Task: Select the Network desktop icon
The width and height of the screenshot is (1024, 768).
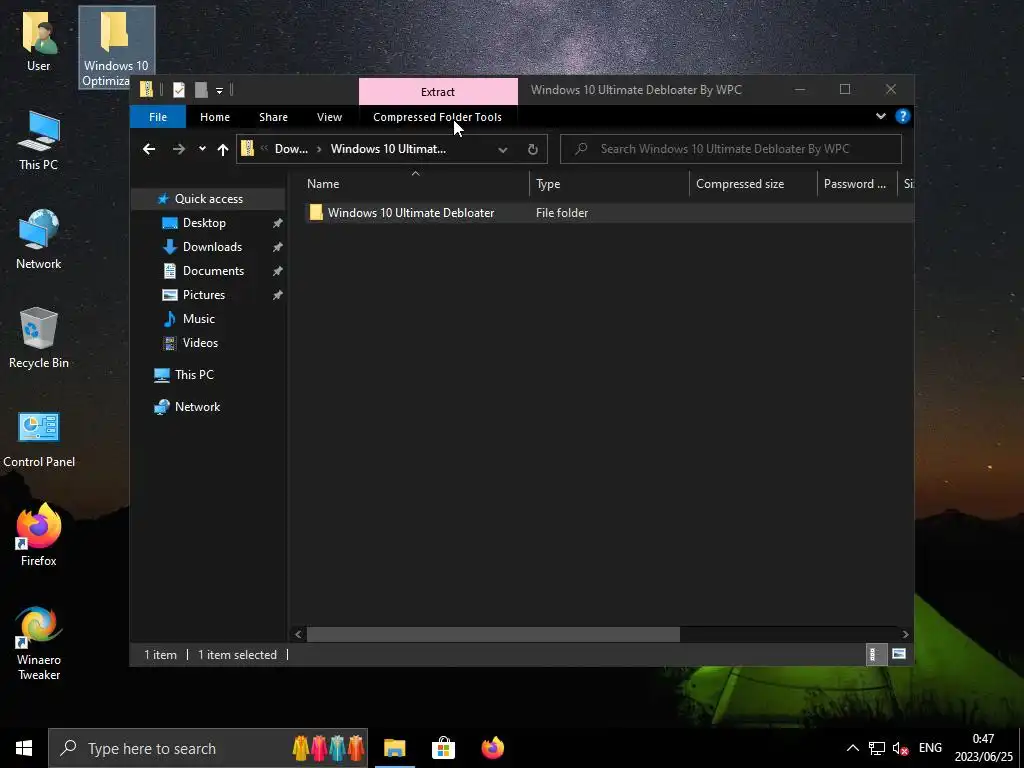Action: tap(39, 239)
